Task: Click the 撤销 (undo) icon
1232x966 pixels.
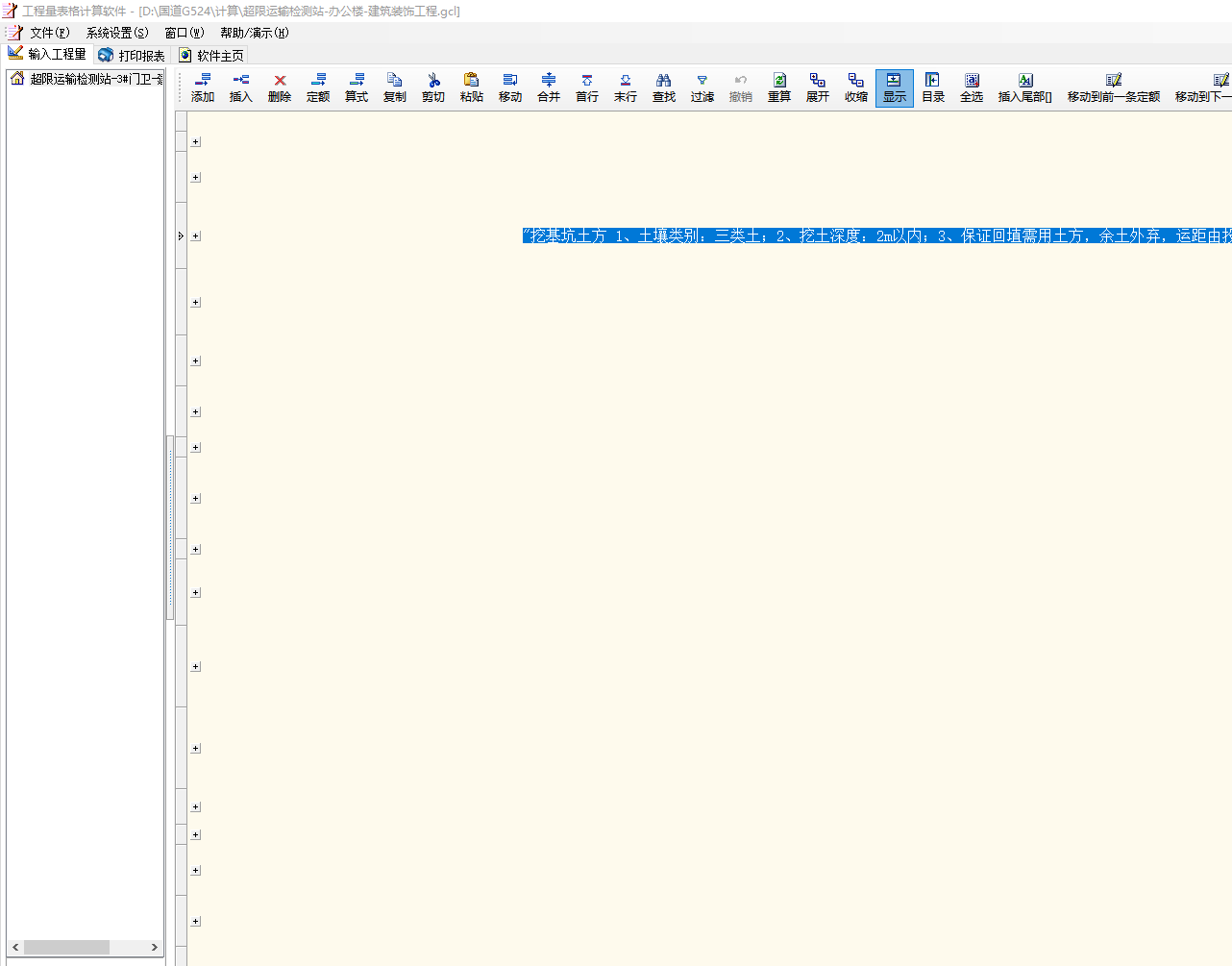Action: point(741,87)
